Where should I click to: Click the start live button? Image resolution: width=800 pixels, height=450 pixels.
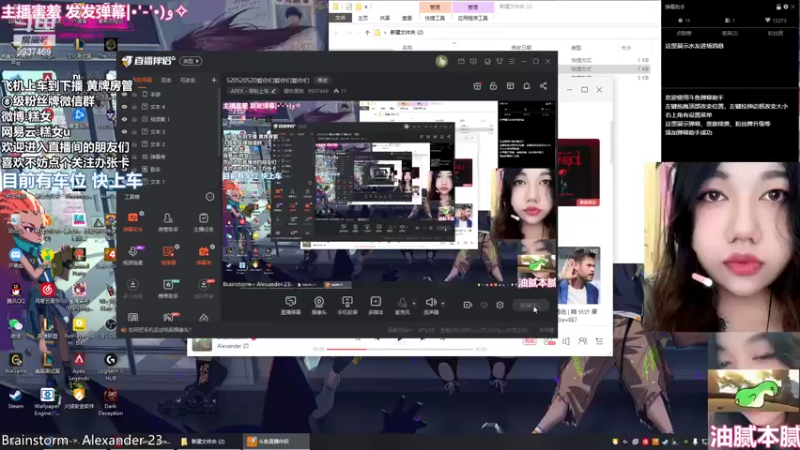click(x=530, y=305)
